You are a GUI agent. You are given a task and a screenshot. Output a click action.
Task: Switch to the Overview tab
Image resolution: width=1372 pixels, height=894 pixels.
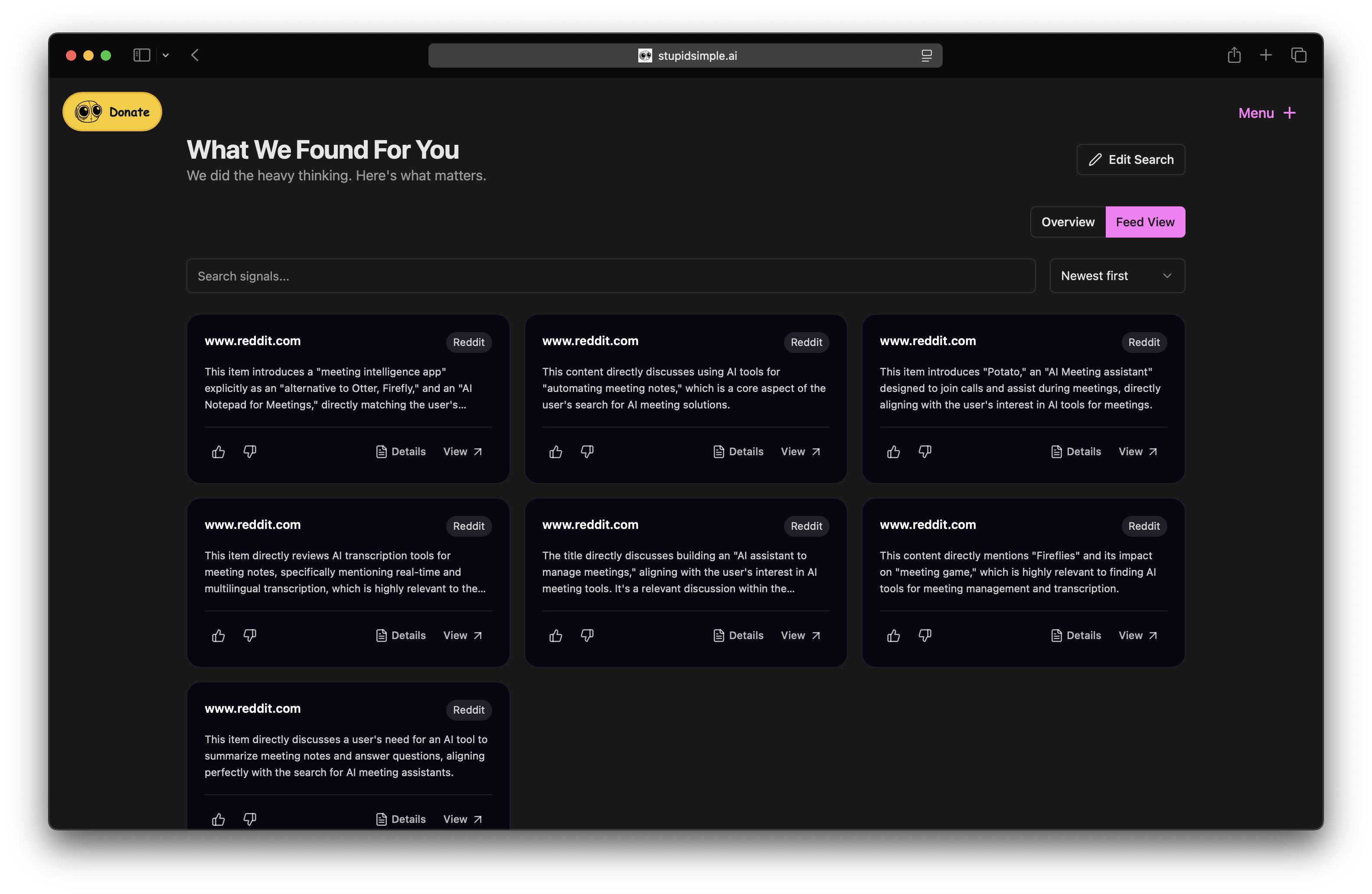click(x=1067, y=222)
